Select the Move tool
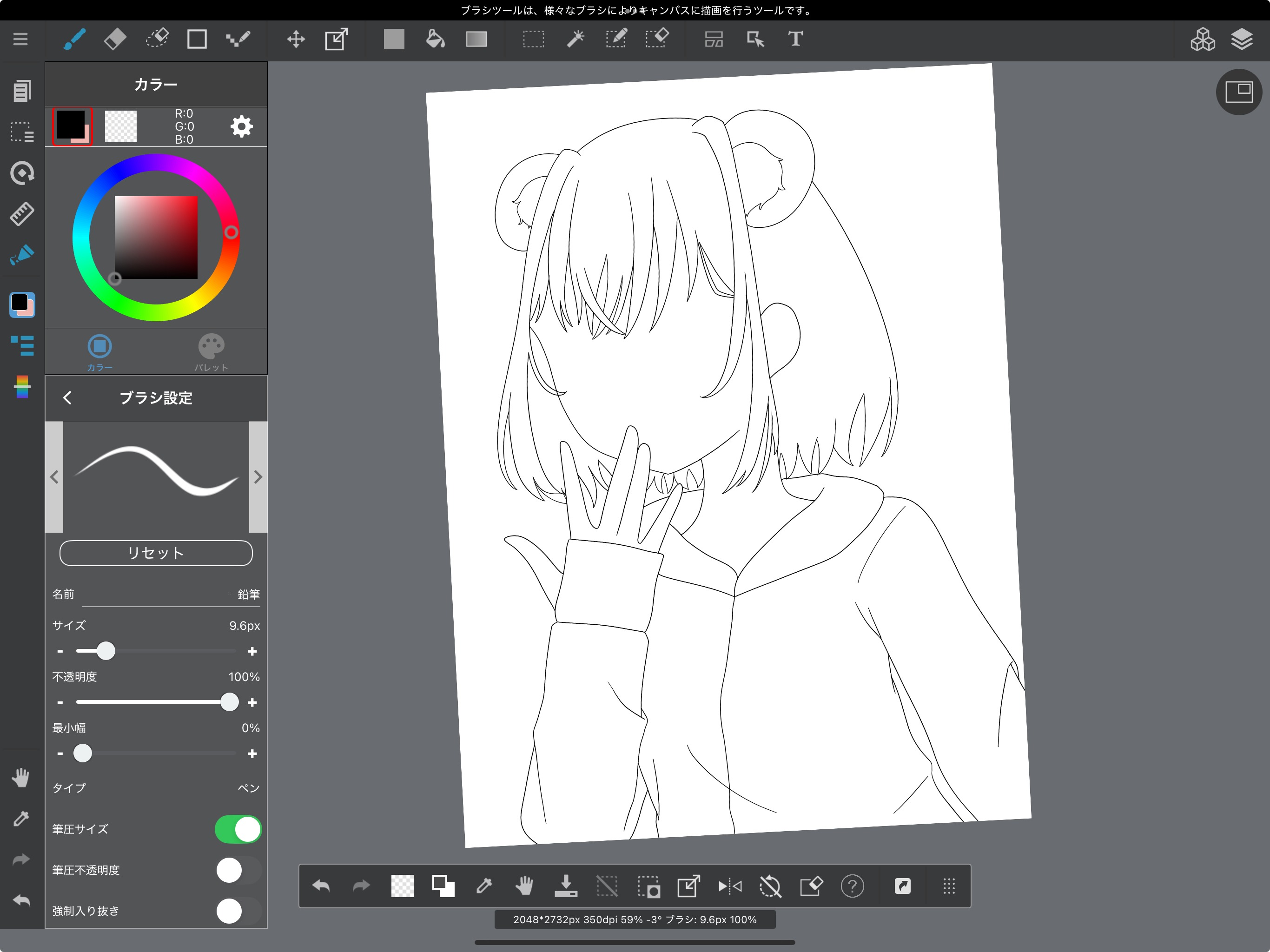 [296, 39]
